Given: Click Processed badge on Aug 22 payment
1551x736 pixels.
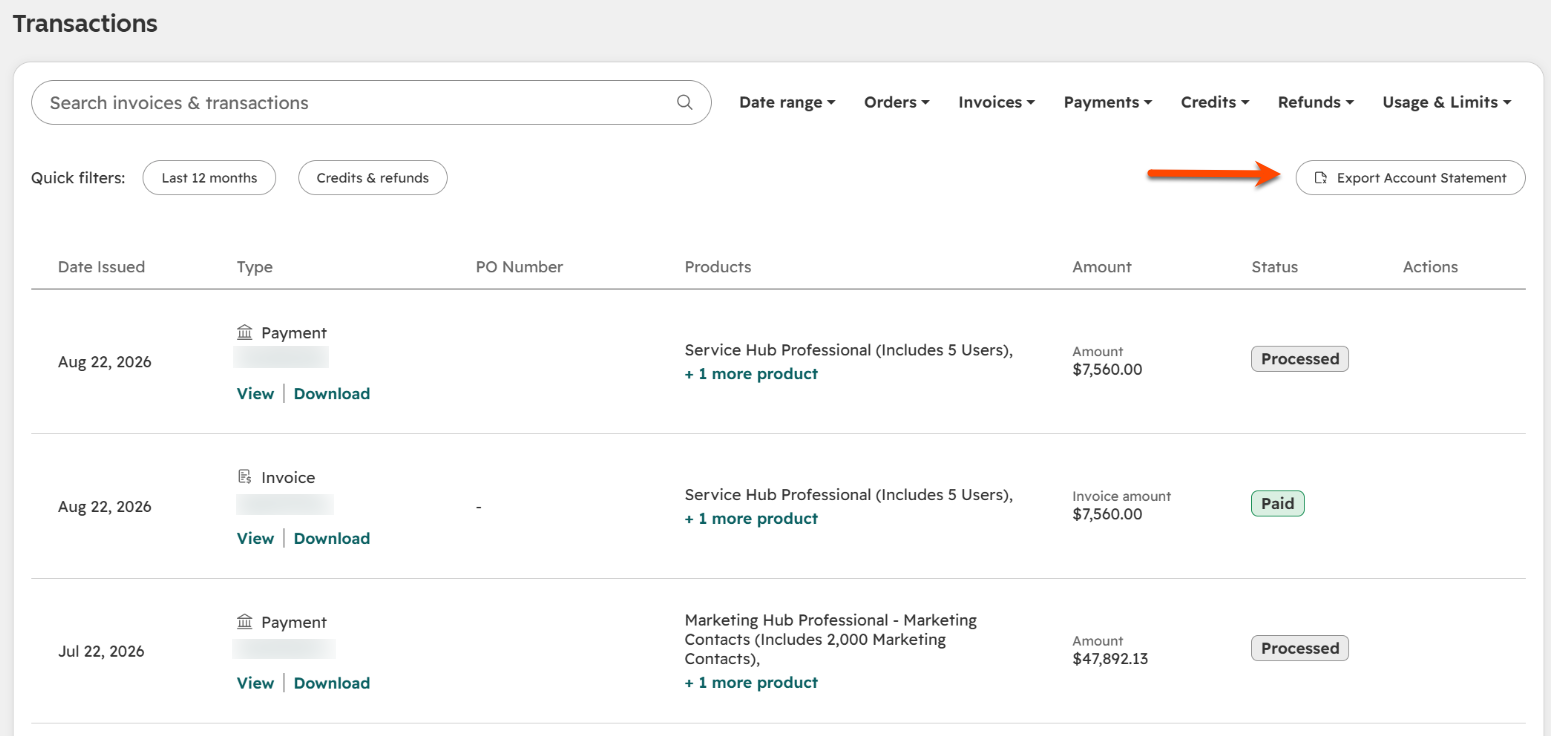Looking at the screenshot, I should (x=1300, y=359).
